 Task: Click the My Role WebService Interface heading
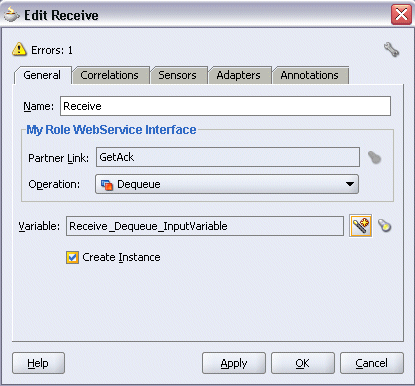(111, 129)
